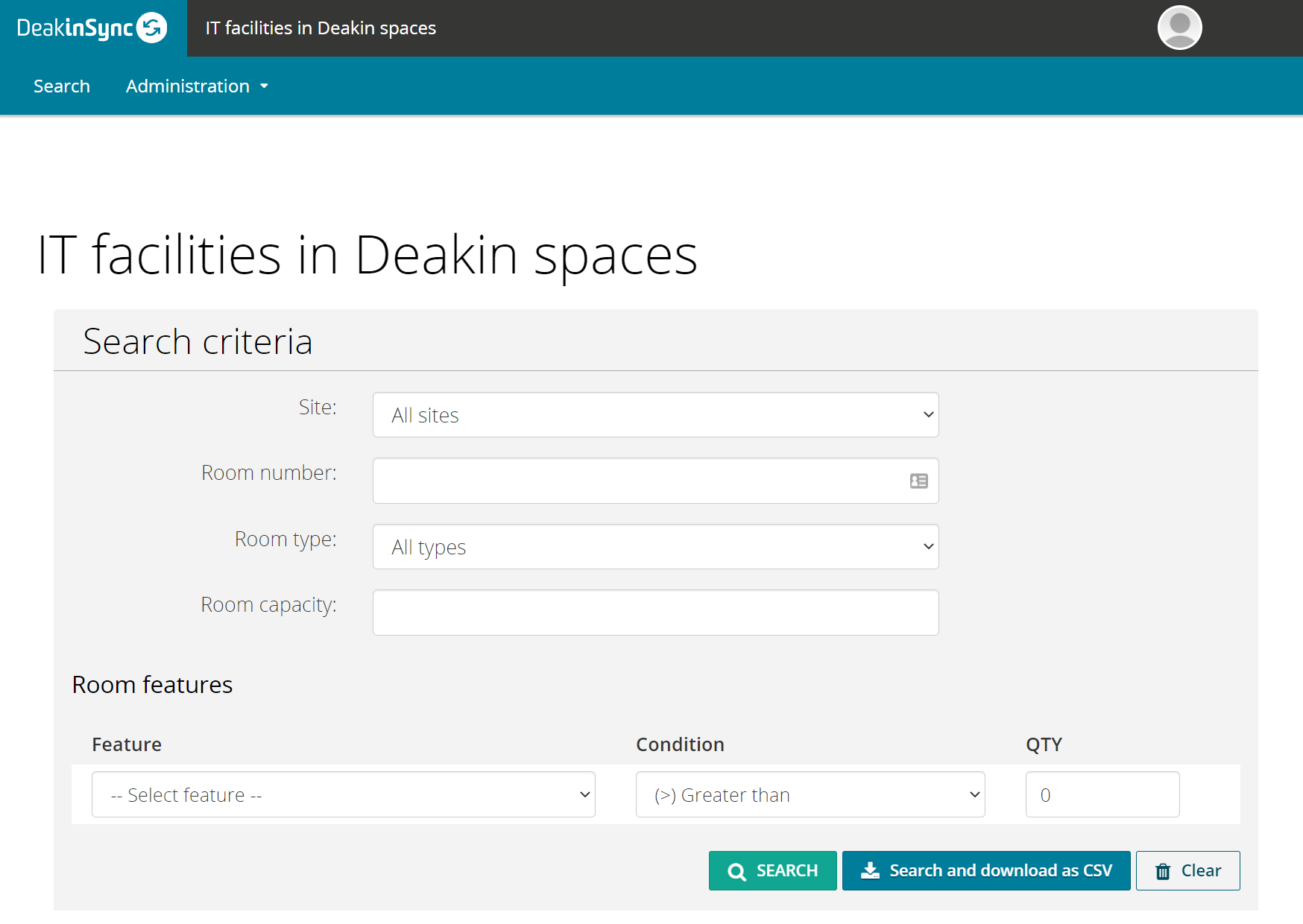The image size is (1303, 924).
Task: Click the 'QTY' column header
Action: coord(1044,744)
